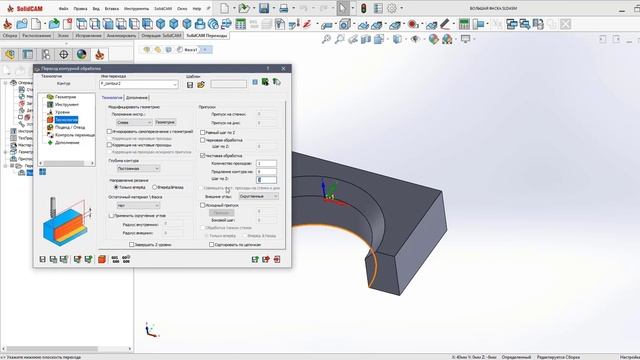Switch to the 'Анализировать' ribbon tab
The image size is (640, 360).
tap(121, 36)
